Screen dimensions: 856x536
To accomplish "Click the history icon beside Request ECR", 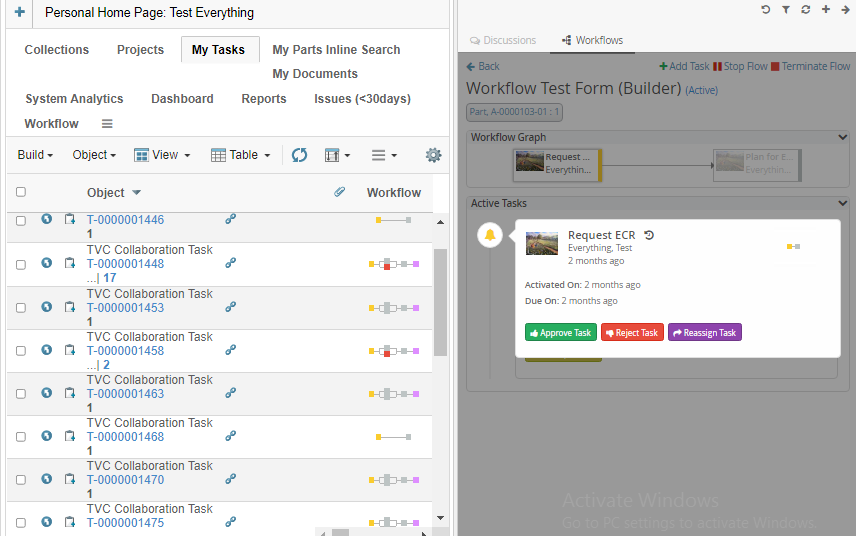I will (649, 235).
